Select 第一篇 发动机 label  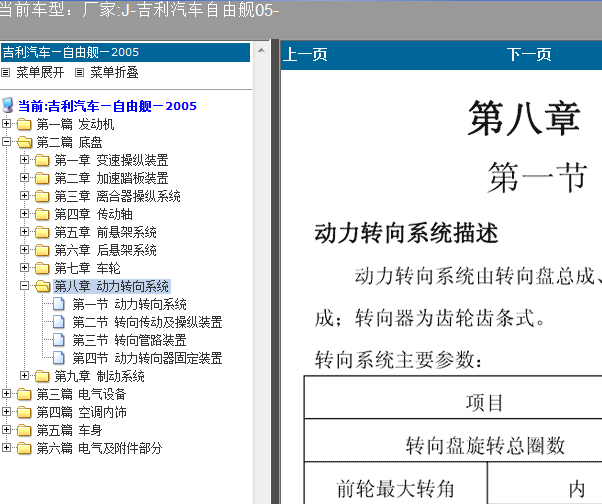[x=75, y=124]
